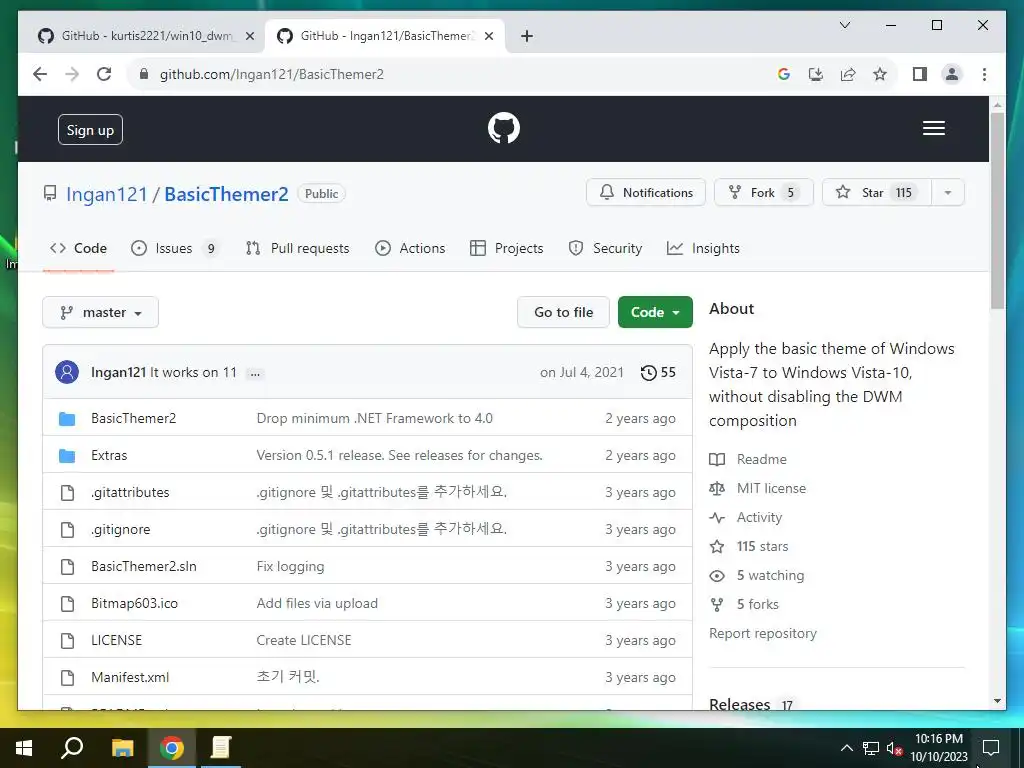Click the Report repository link
The width and height of the screenshot is (1024, 768).
coord(763,633)
